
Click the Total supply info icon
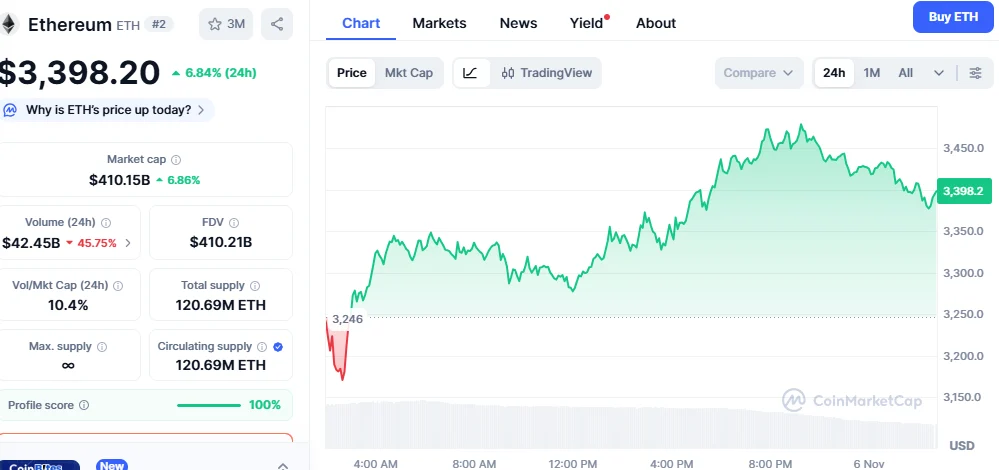pyautogui.click(x=254, y=286)
